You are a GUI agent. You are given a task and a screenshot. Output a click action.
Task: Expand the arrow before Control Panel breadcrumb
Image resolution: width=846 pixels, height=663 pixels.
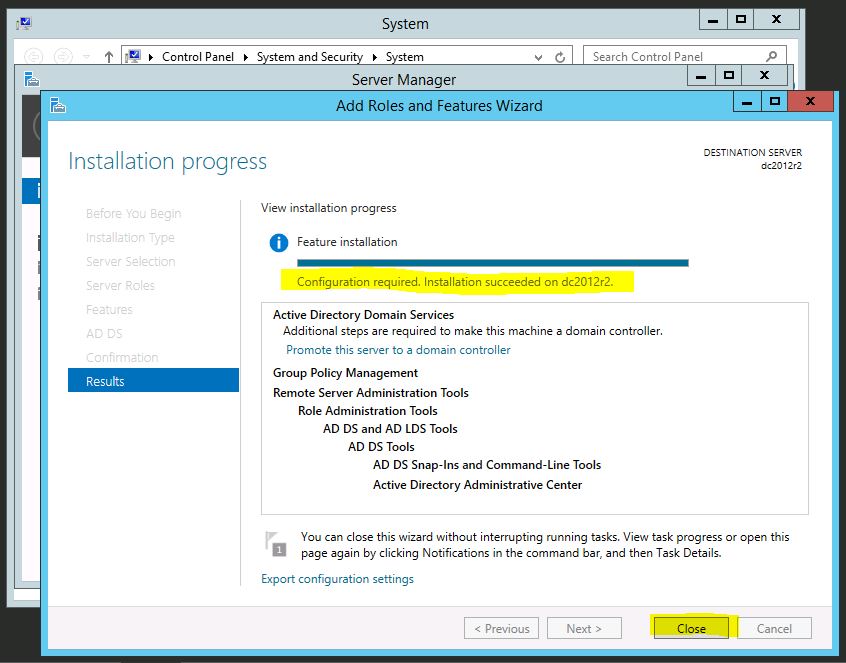coord(151,57)
